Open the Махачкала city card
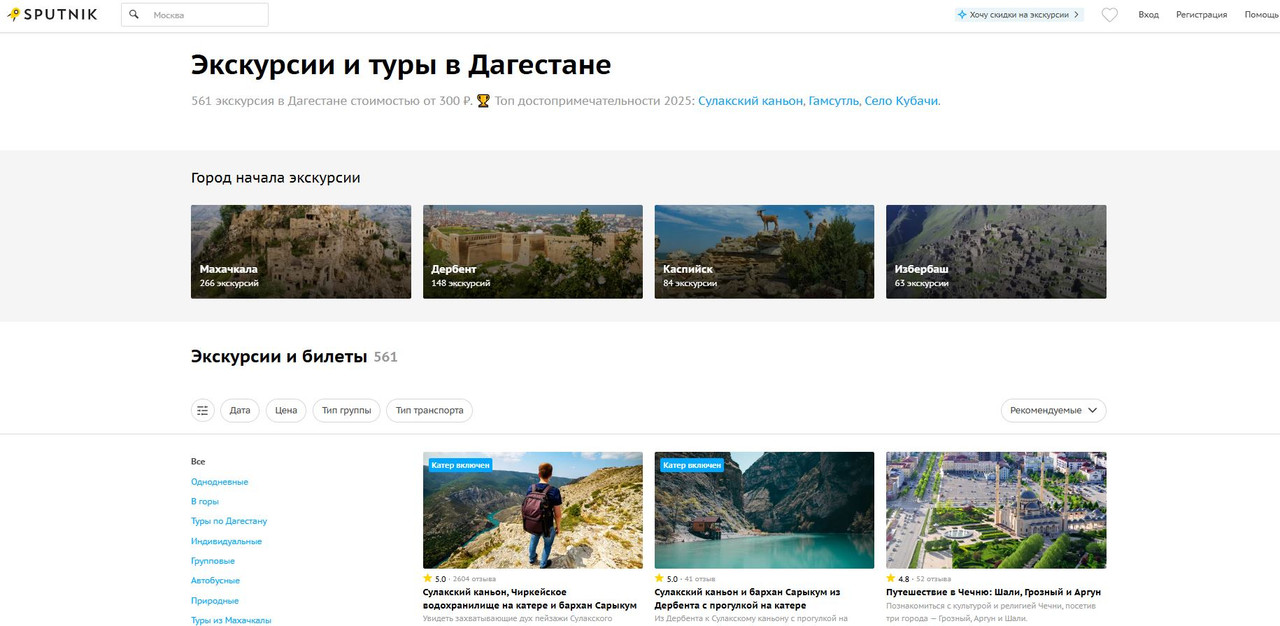This screenshot has height=626, width=1280. pyautogui.click(x=301, y=252)
